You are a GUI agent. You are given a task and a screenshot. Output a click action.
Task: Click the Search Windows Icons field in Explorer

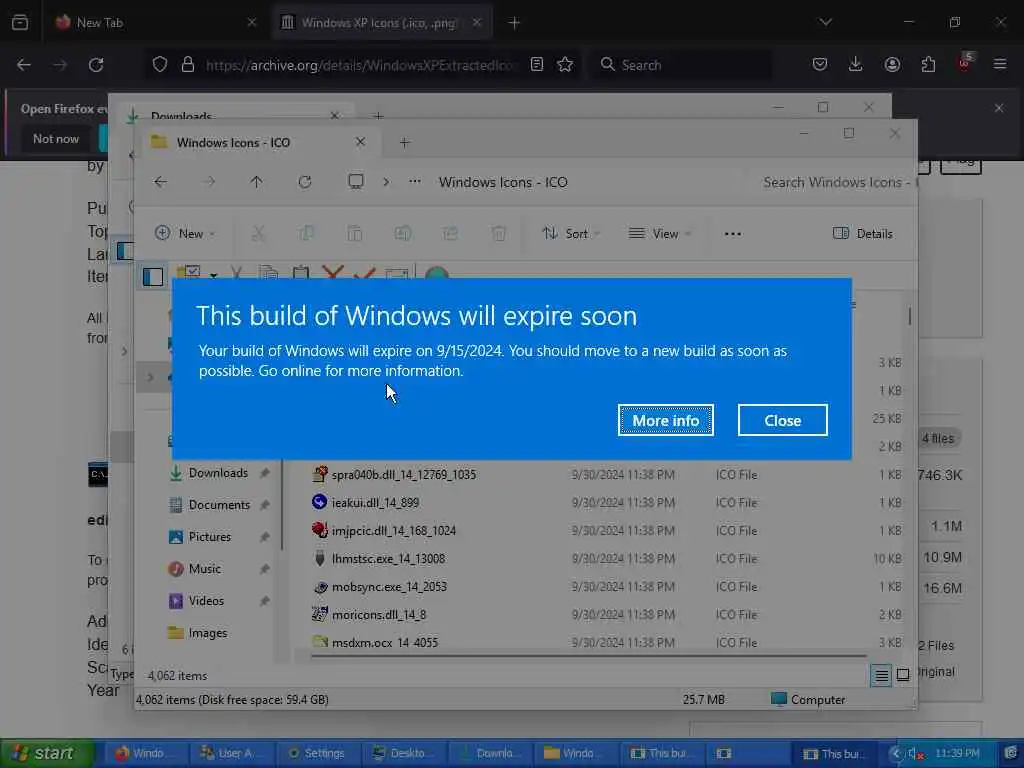(831, 182)
